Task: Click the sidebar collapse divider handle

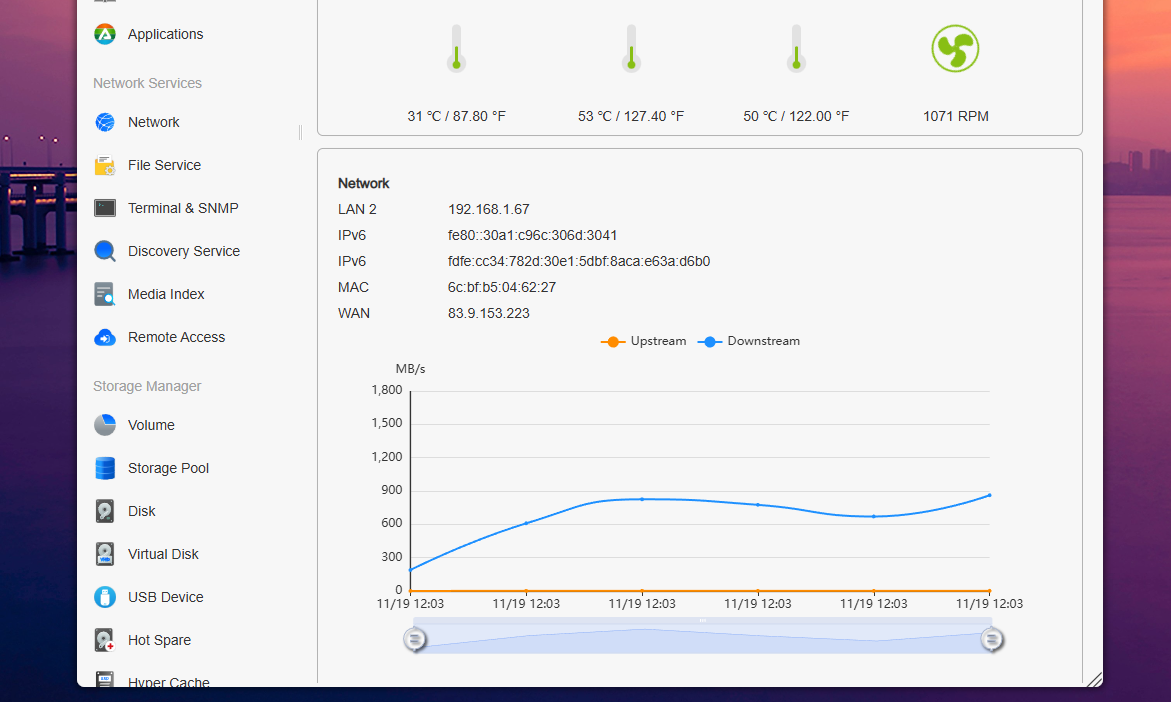Action: (300, 132)
